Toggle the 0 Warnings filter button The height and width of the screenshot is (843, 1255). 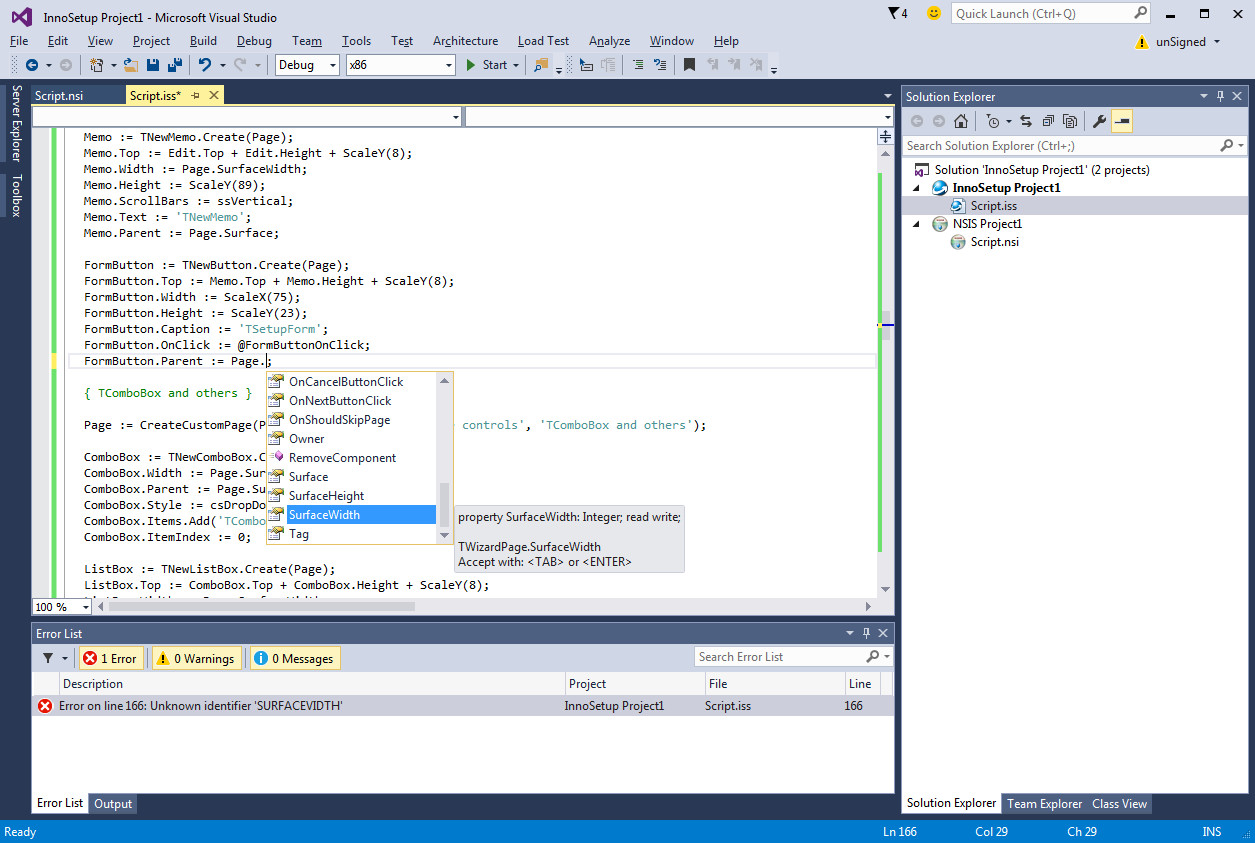(x=196, y=658)
